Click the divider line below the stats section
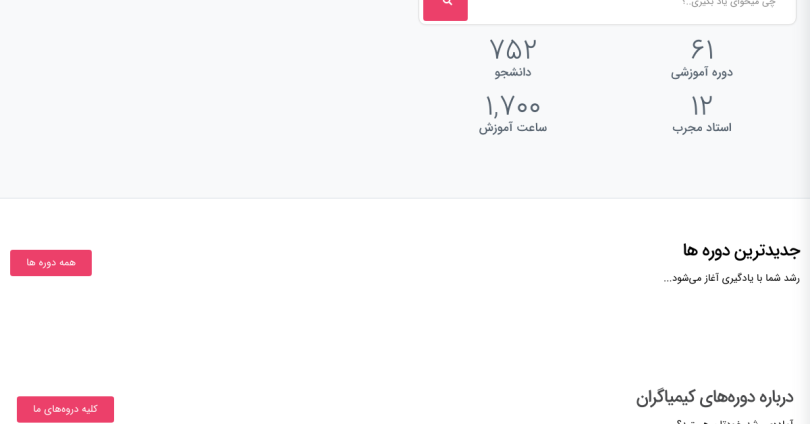Image resolution: width=810 pixels, height=424 pixels. click(400, 198)
